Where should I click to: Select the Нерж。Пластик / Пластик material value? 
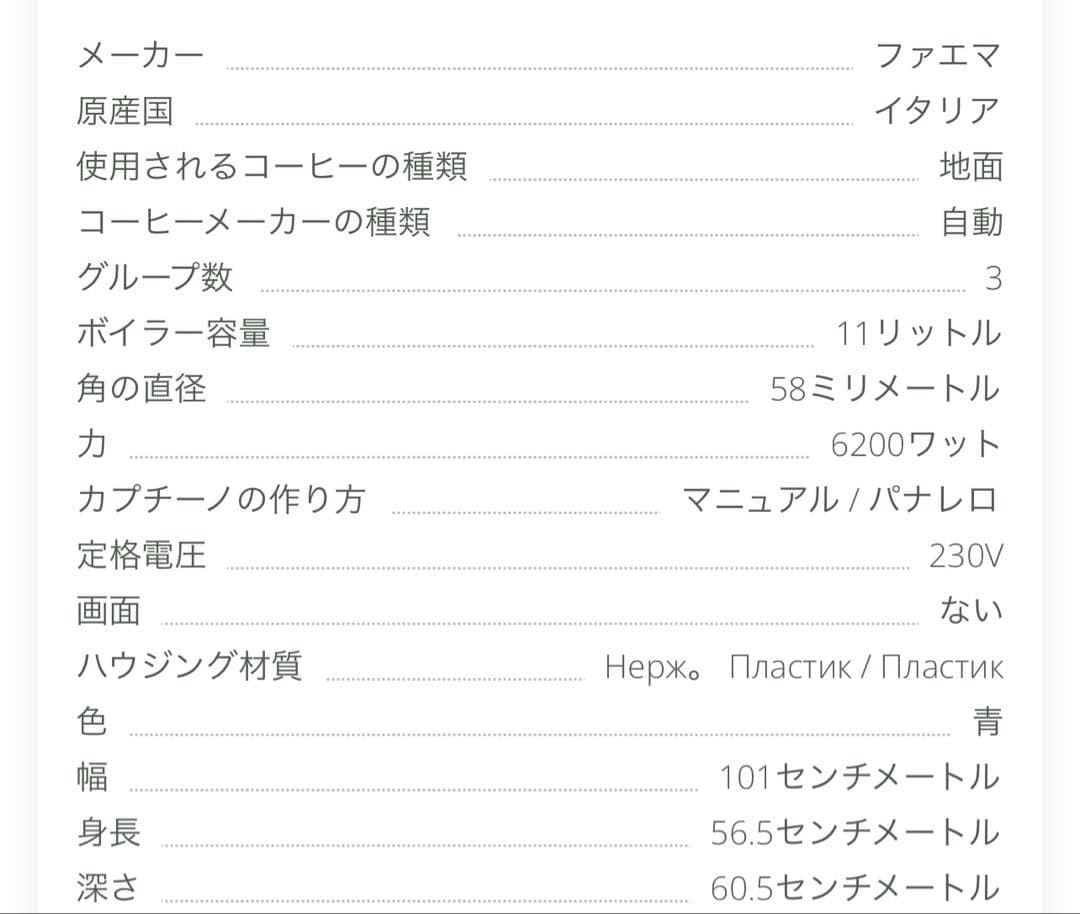803,666
